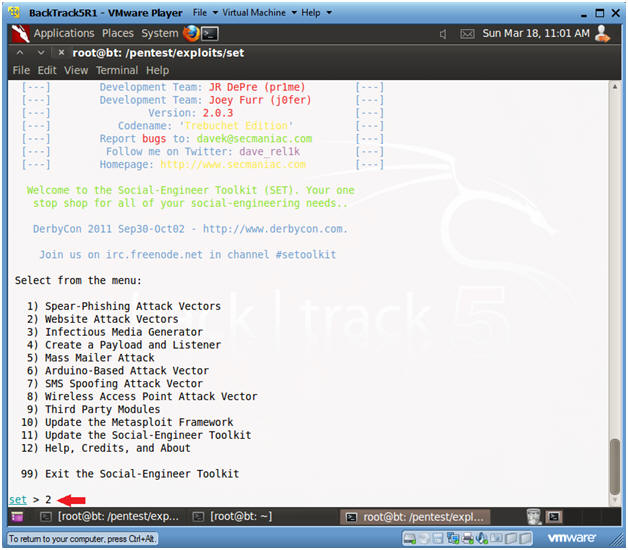
Task: Click terminal window down arrow button
Action: pyautogui.click(x=41, y=52)
